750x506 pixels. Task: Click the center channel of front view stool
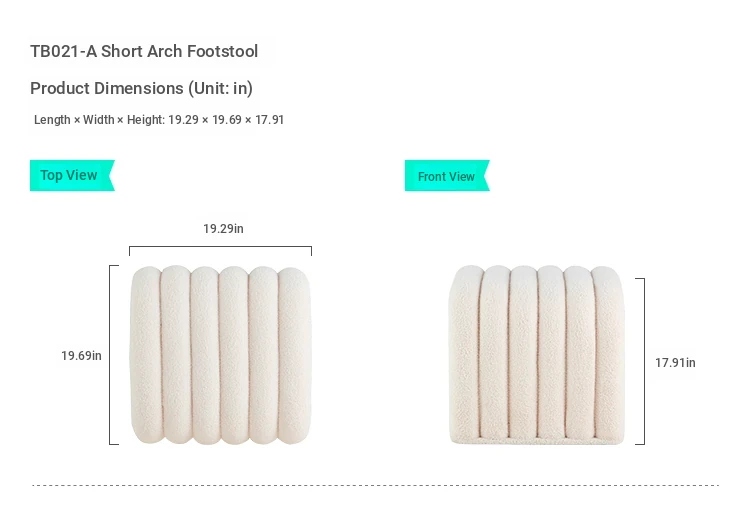(x=537, y=355)
